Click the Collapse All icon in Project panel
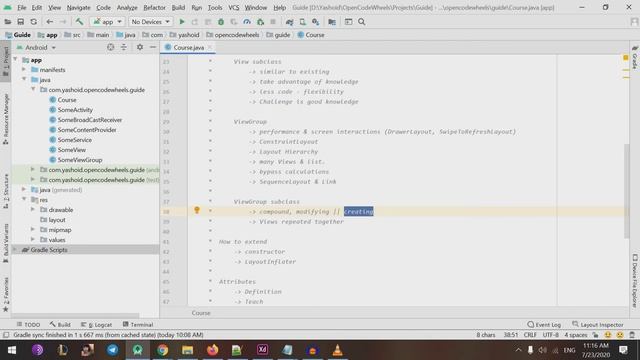 124,47
